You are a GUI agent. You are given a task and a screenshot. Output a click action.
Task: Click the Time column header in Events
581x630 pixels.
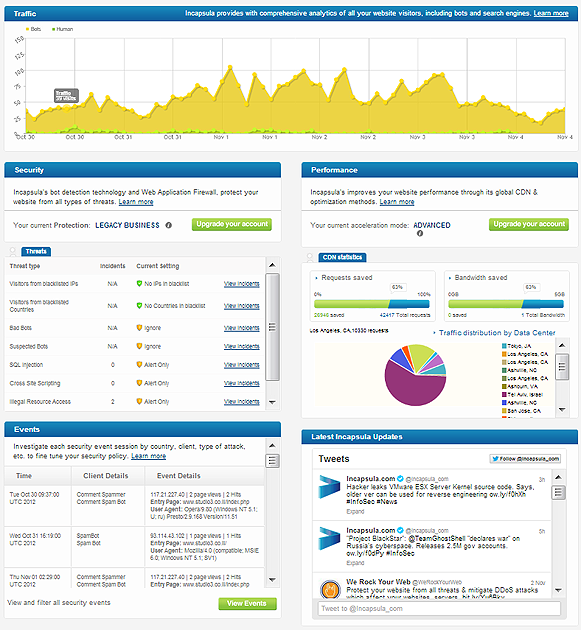[24, 476]
